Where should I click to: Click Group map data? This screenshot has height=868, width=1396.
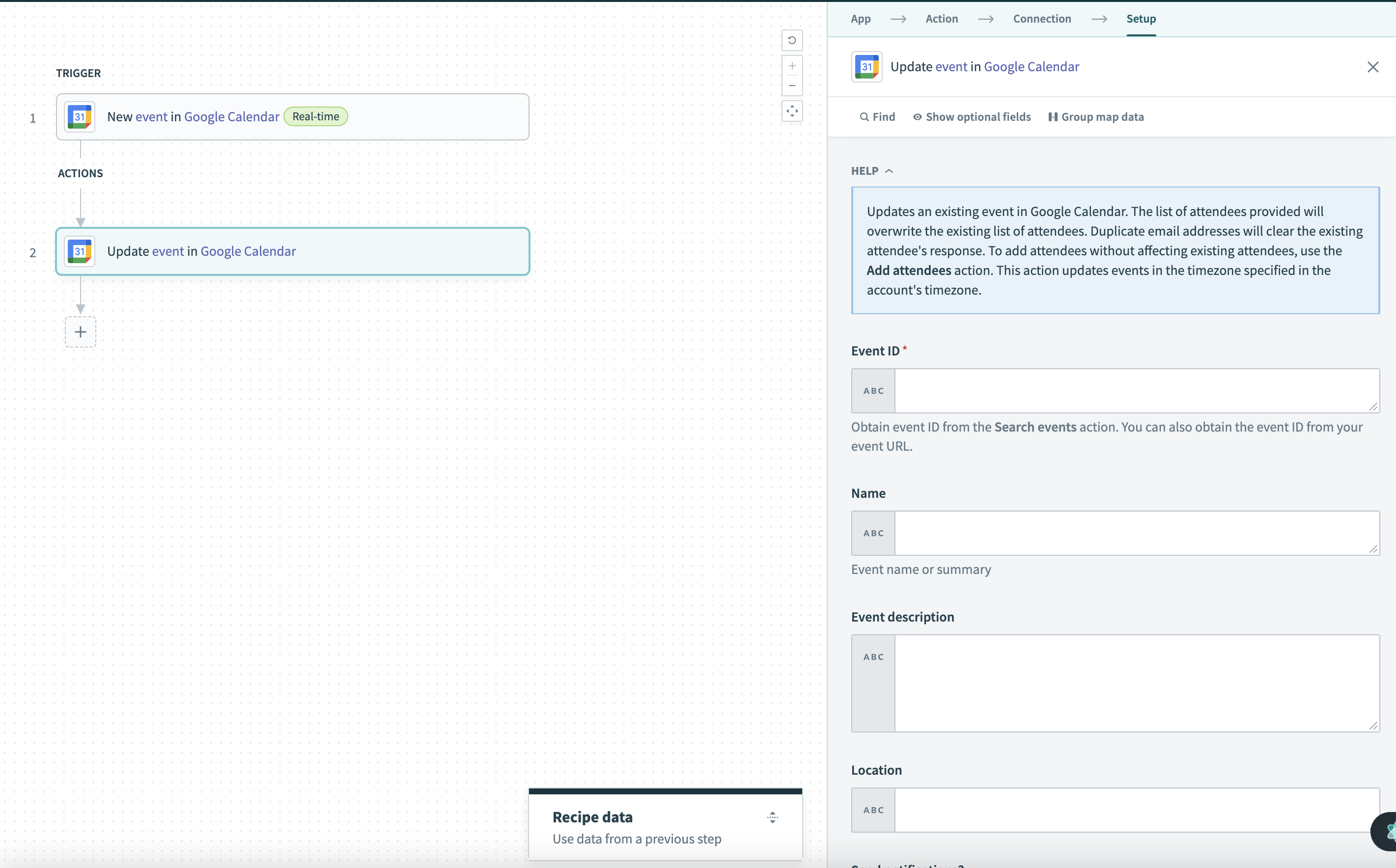pyautogui.click(x=1096, y=116)
